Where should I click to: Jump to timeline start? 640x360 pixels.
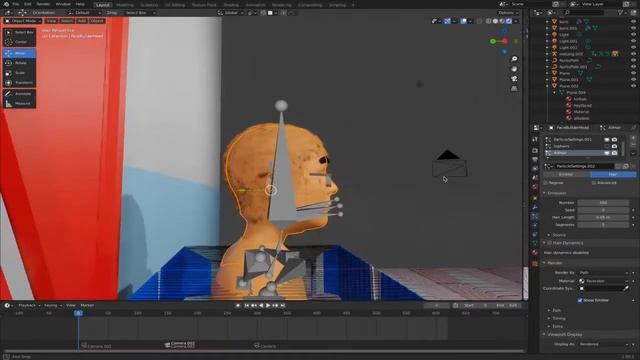[247, 305]
